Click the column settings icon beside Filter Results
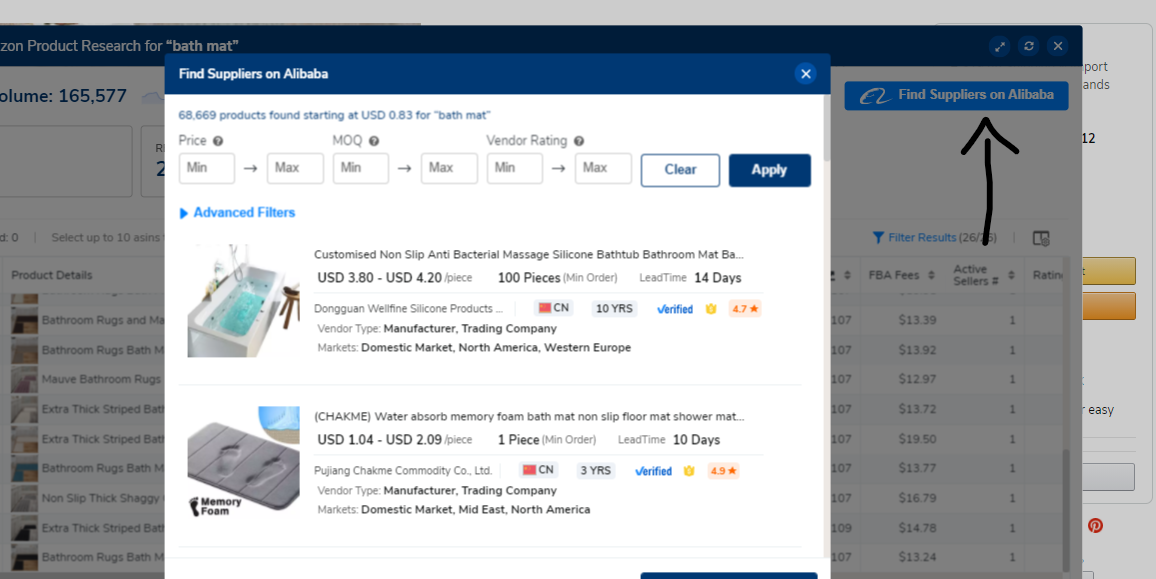The height and width of the screenshot is (579, 1156). tap(1041, 238)
